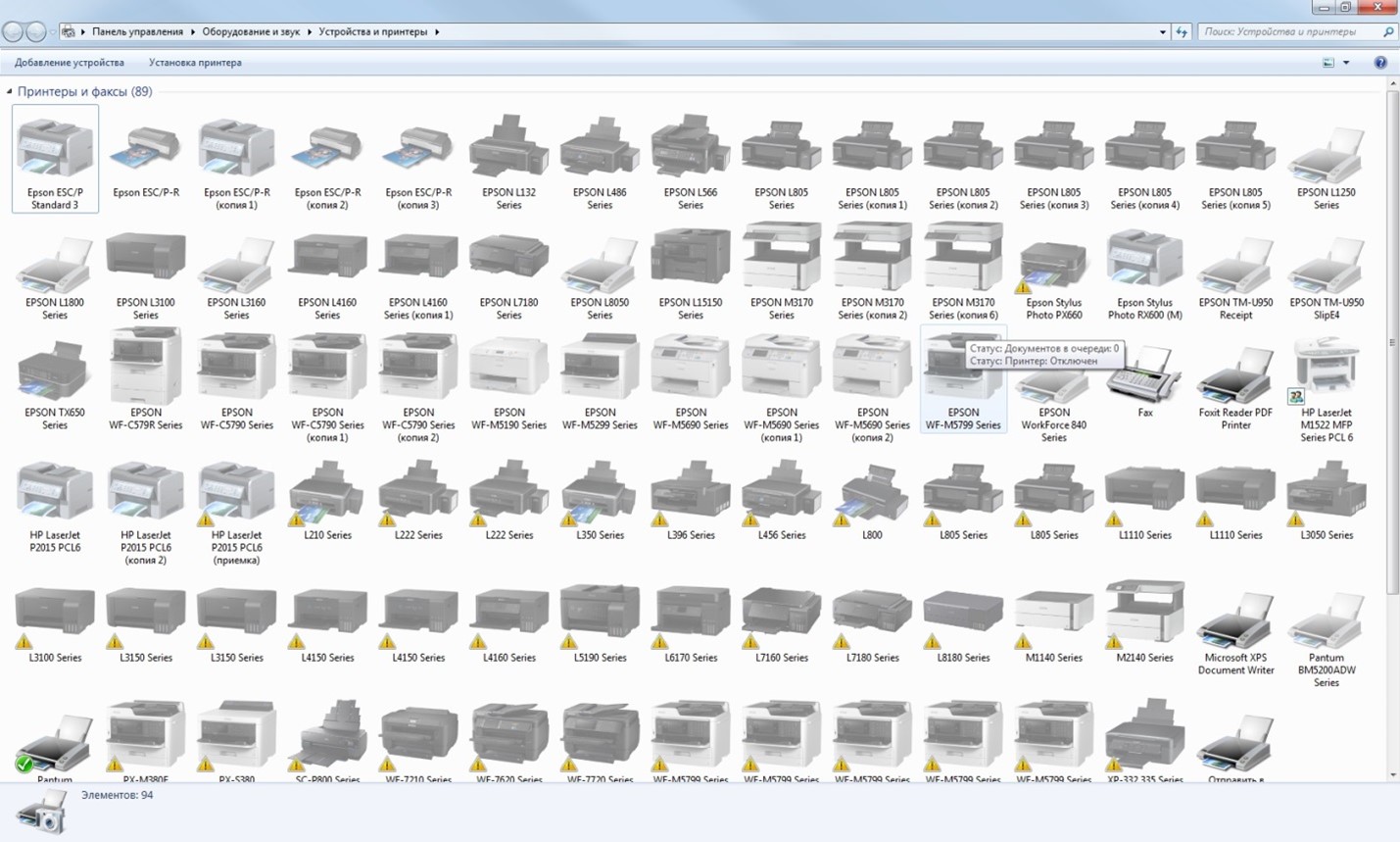This screenshot has height=842, width=1400.
Task: Click the Back navigation button
Action: pyautogui.click(x=13, y=32)
